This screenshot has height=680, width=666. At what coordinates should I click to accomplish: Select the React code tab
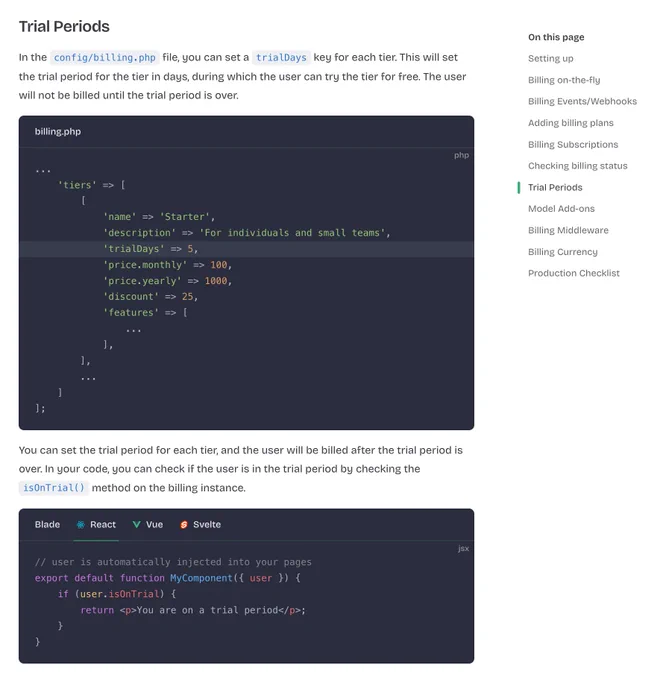(x=96, y=525)
